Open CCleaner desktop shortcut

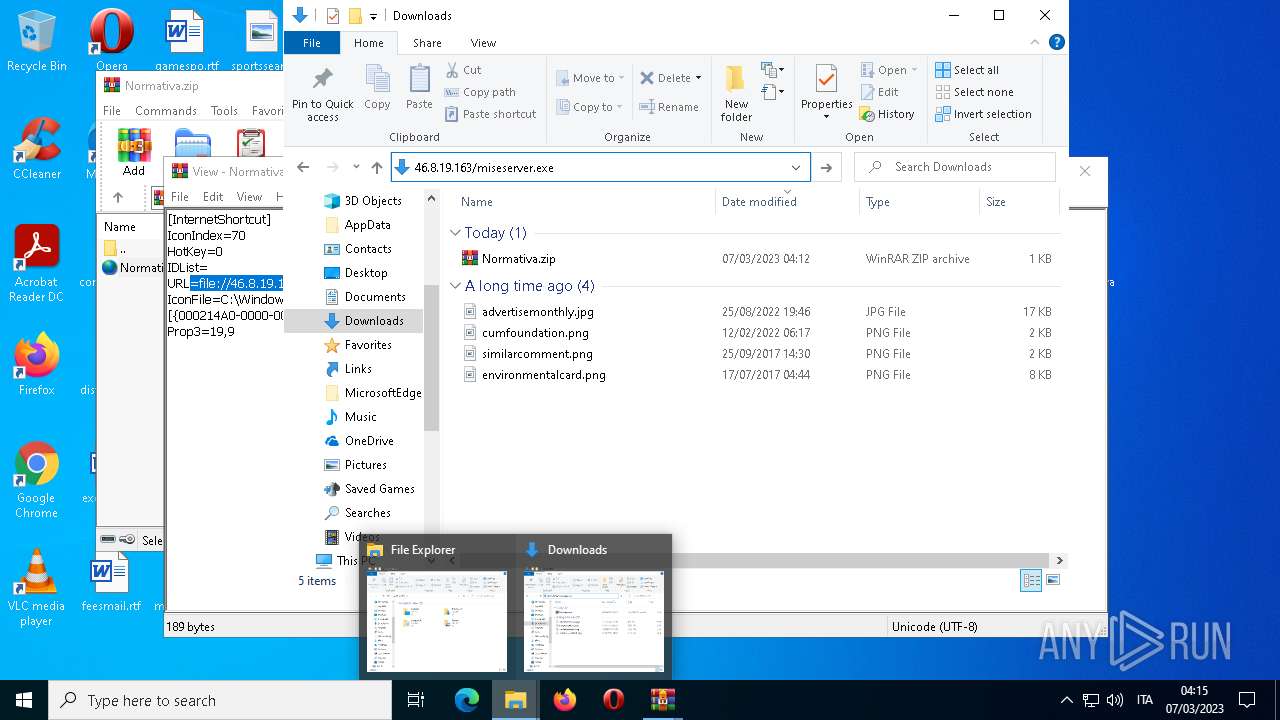pyautogui.click(x=37, y=148)
